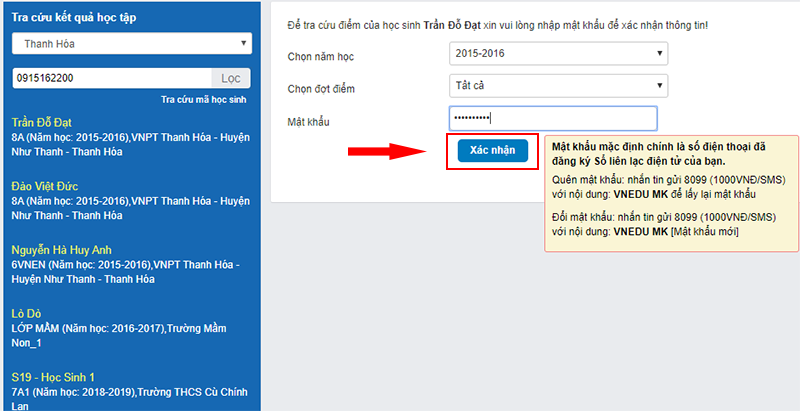Open the Thanh Hóa province dropdown

131,43
